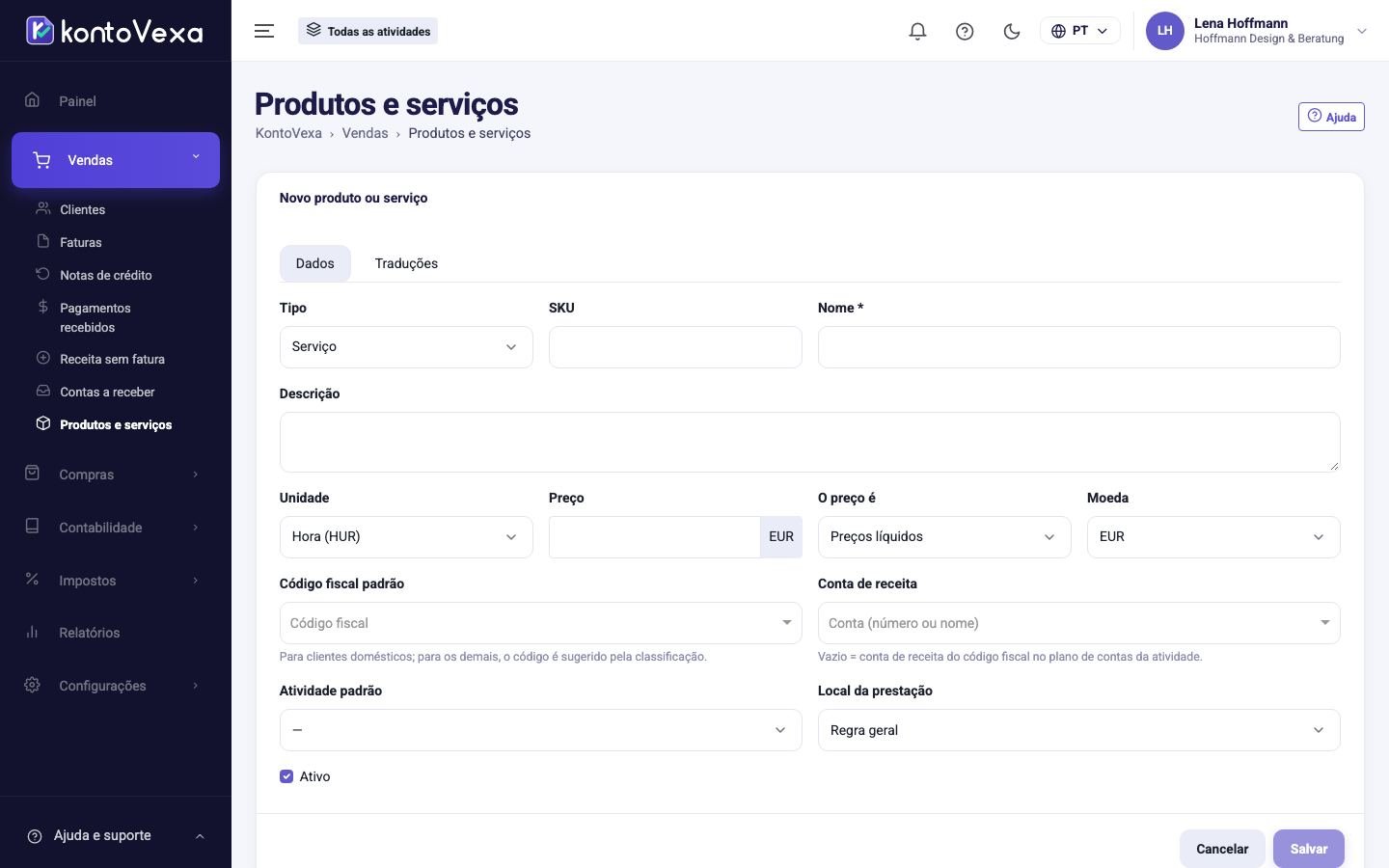The width and height of the screenshot is (1389, 868).
Task: Click the help question mark icon in header
Action: point(965,31)
